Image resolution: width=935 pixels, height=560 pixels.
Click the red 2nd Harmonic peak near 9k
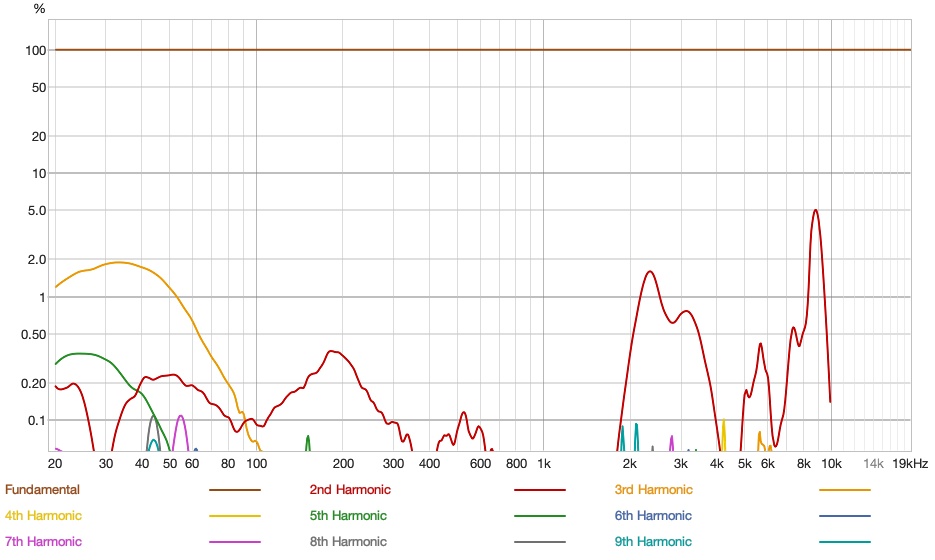816,210
